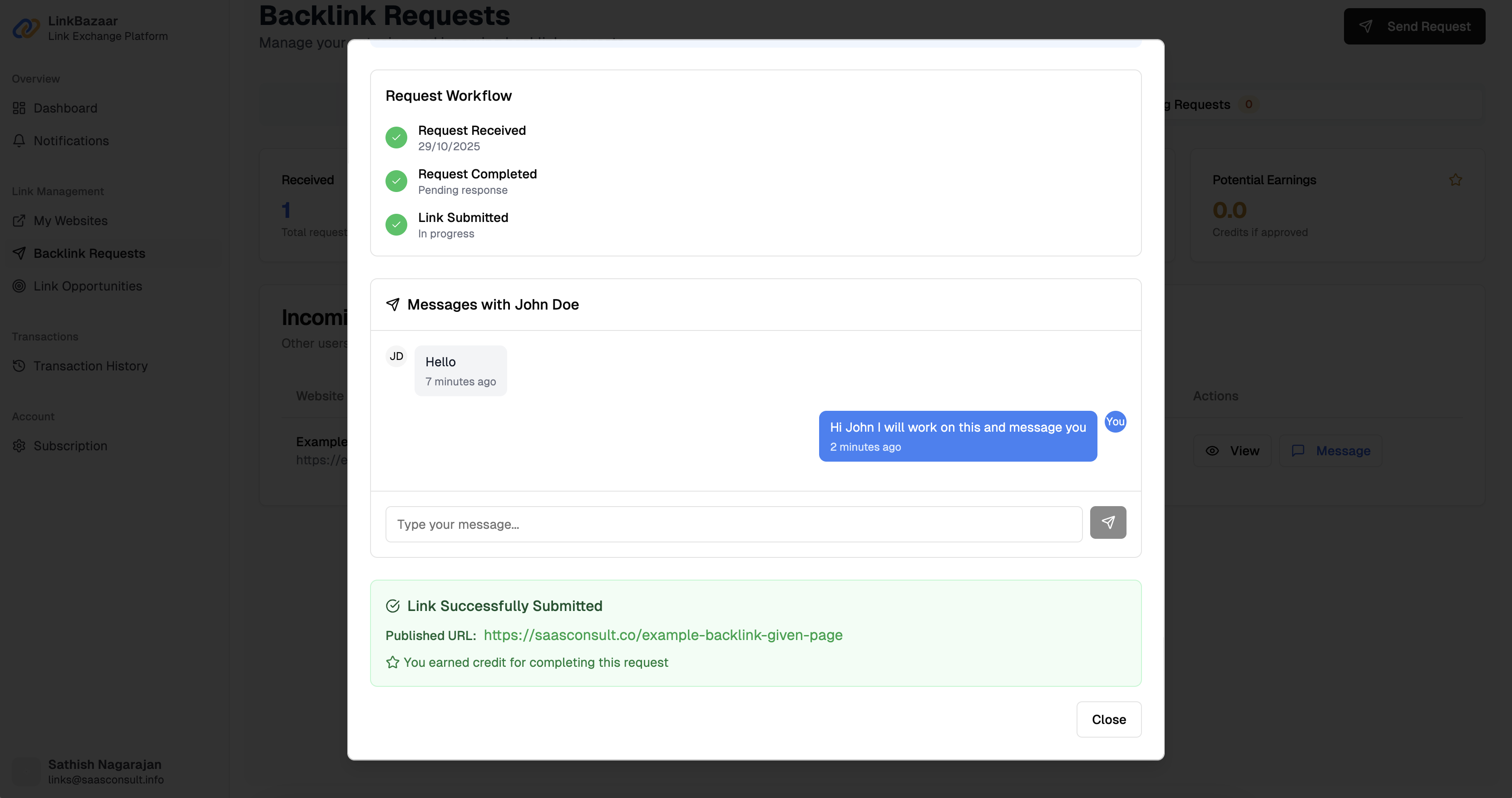Select the Dashboard icon in the sidebar
This screenshot has width=1512, height=798.
coord(18,108)
